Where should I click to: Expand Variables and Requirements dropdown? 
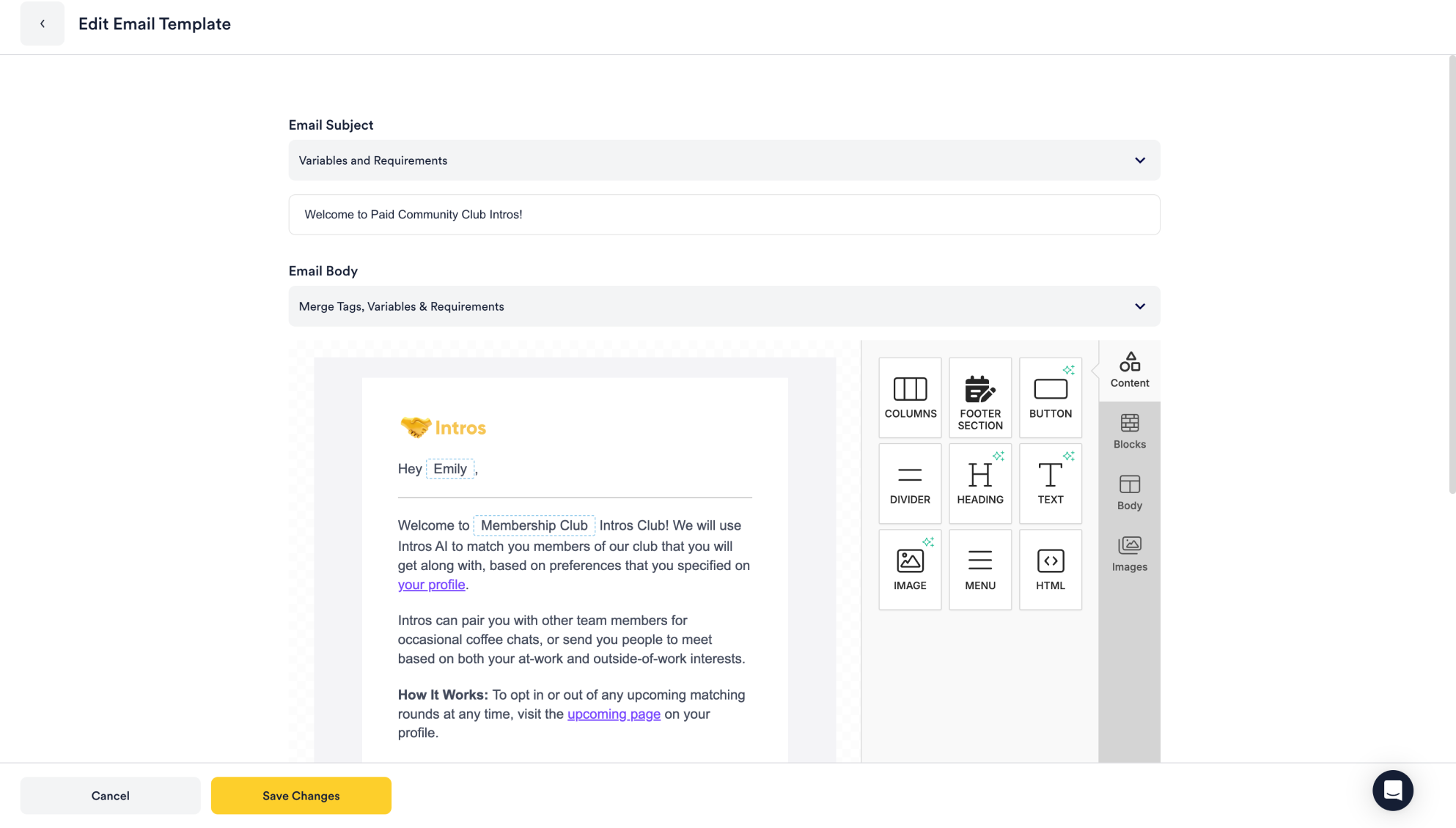pyautogui.click(x=724, y=160)
